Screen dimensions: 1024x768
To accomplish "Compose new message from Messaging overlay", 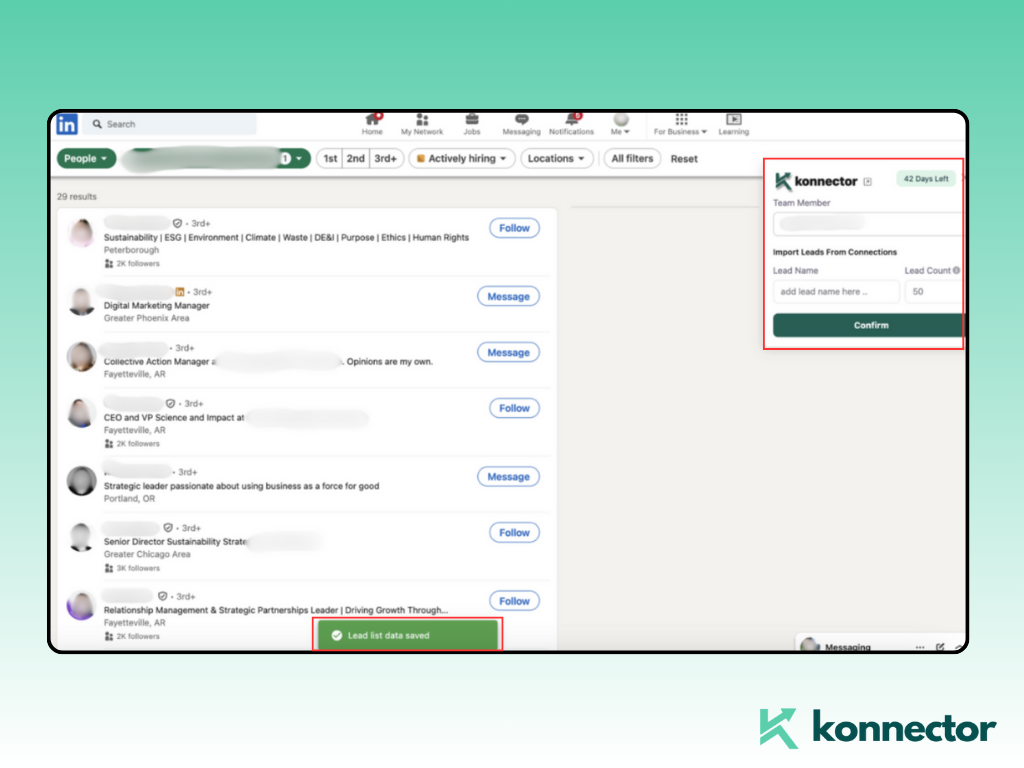I will (x=940, y=647).
